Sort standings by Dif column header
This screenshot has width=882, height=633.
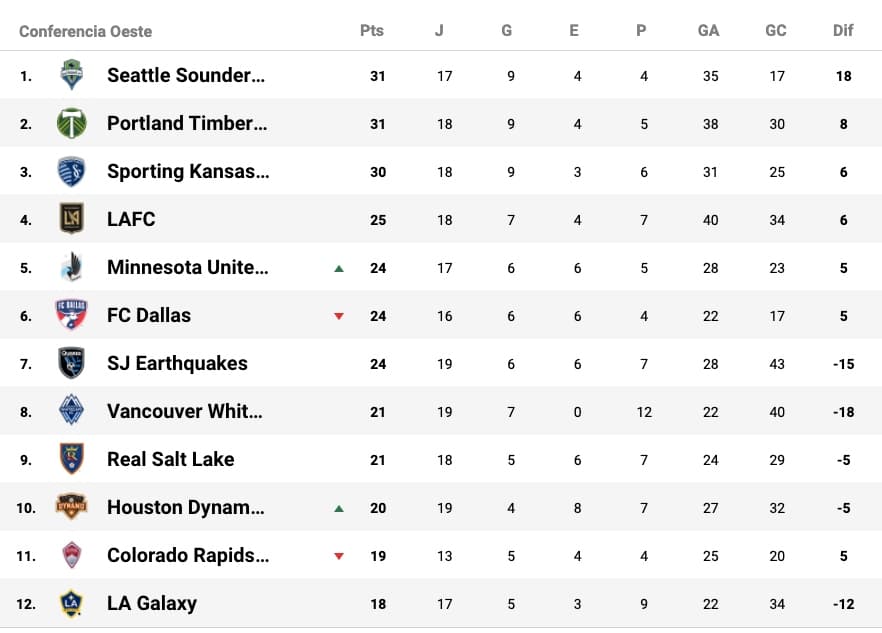click(843, 30)
